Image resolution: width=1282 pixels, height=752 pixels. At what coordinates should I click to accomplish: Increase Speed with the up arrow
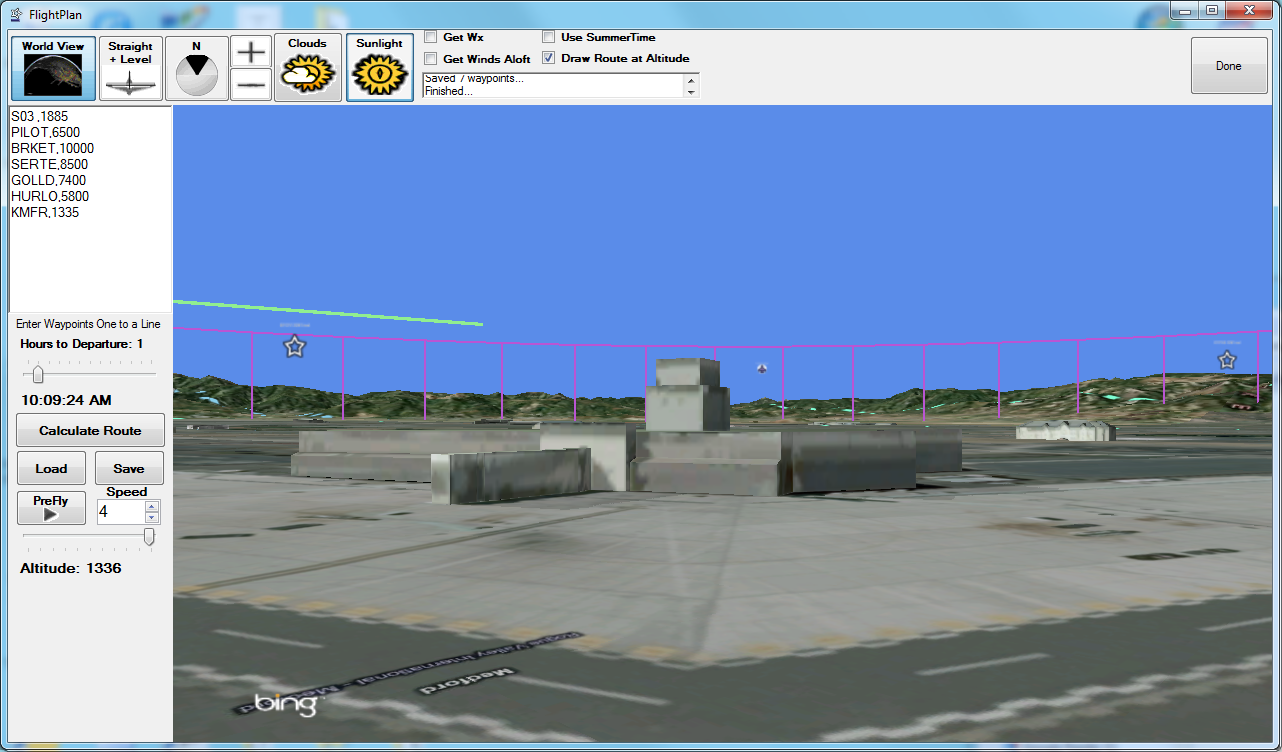[x=152, y=506]
